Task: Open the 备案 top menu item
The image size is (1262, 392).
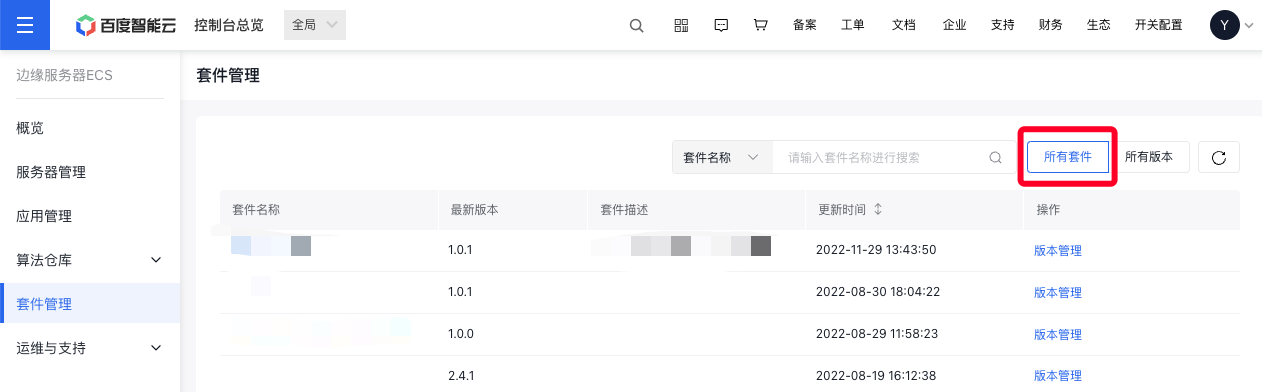Action: [x=804, y=26]
